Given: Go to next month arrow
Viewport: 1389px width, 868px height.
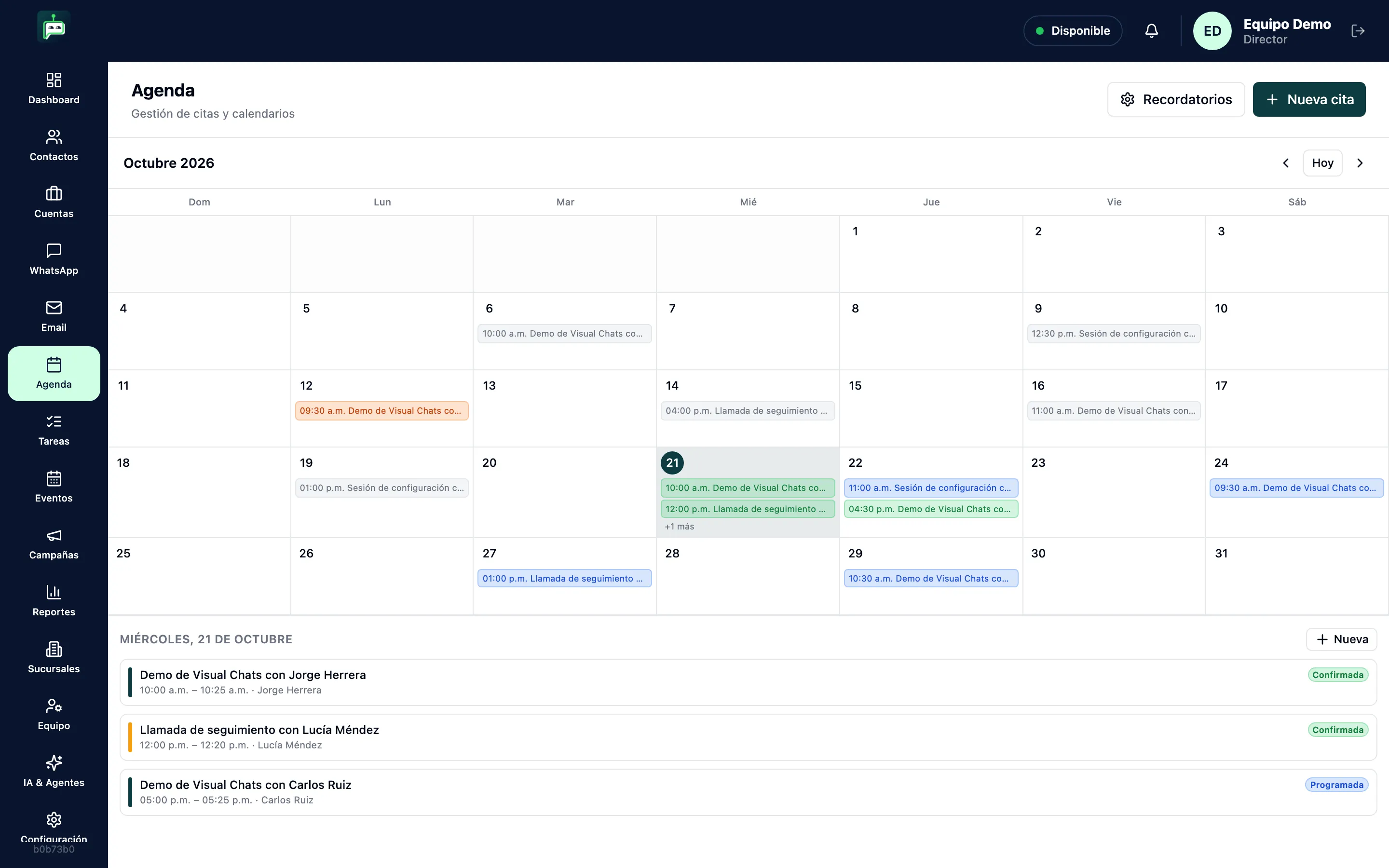Looking at the screenshot, I should (x=1360, y=163).
